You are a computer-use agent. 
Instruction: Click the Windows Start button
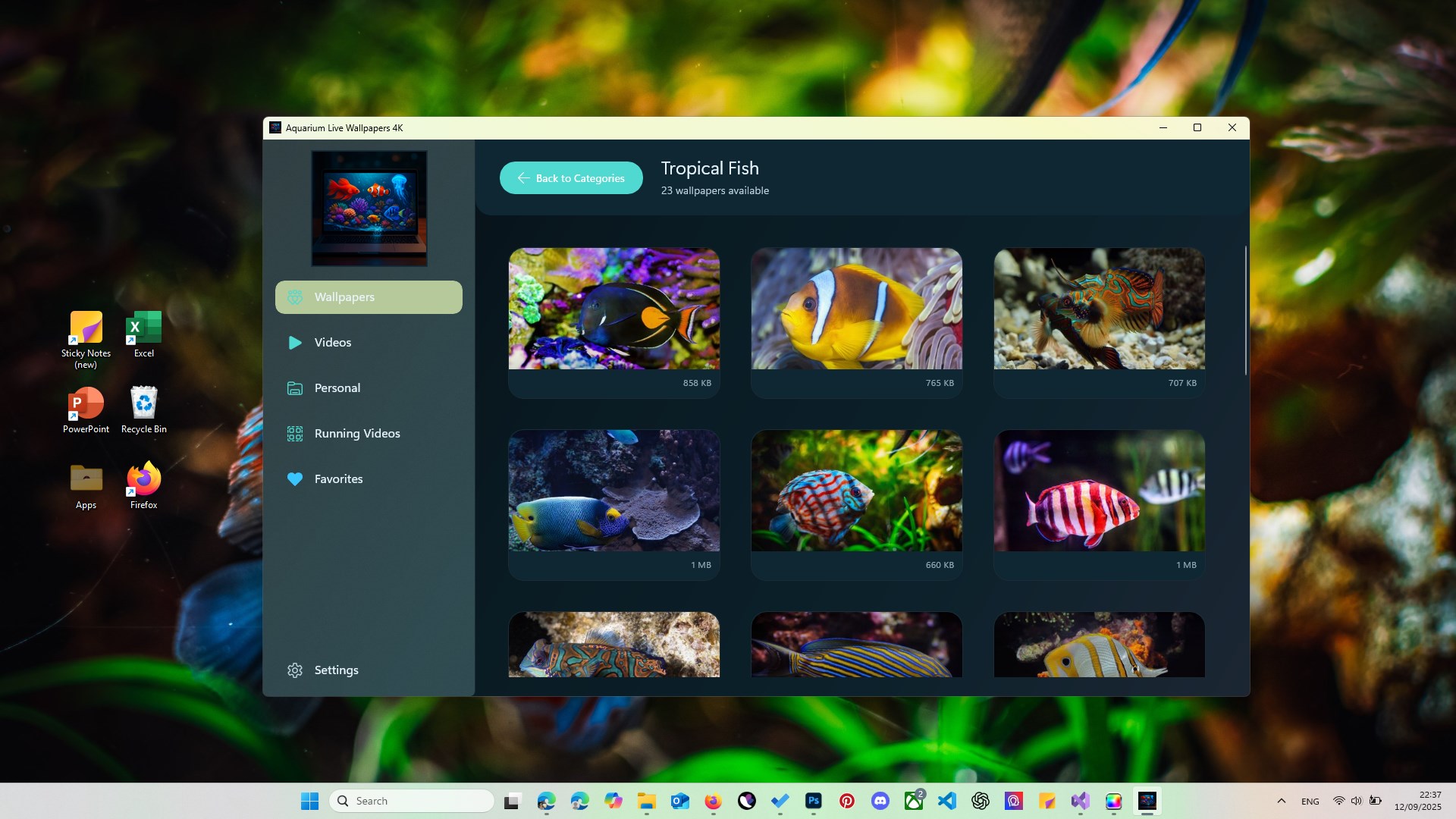point(309,800)
